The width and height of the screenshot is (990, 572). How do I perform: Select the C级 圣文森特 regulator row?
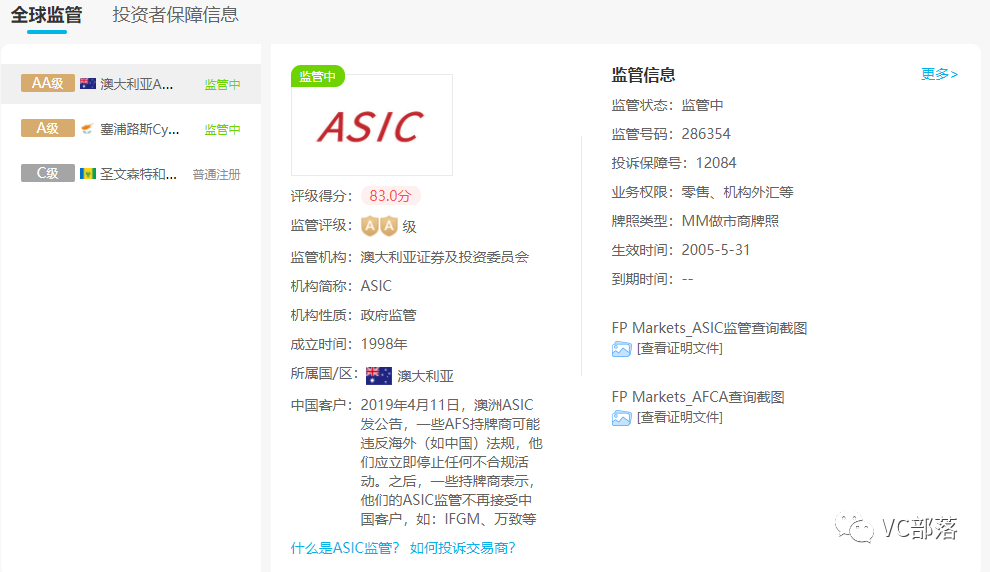131,174
